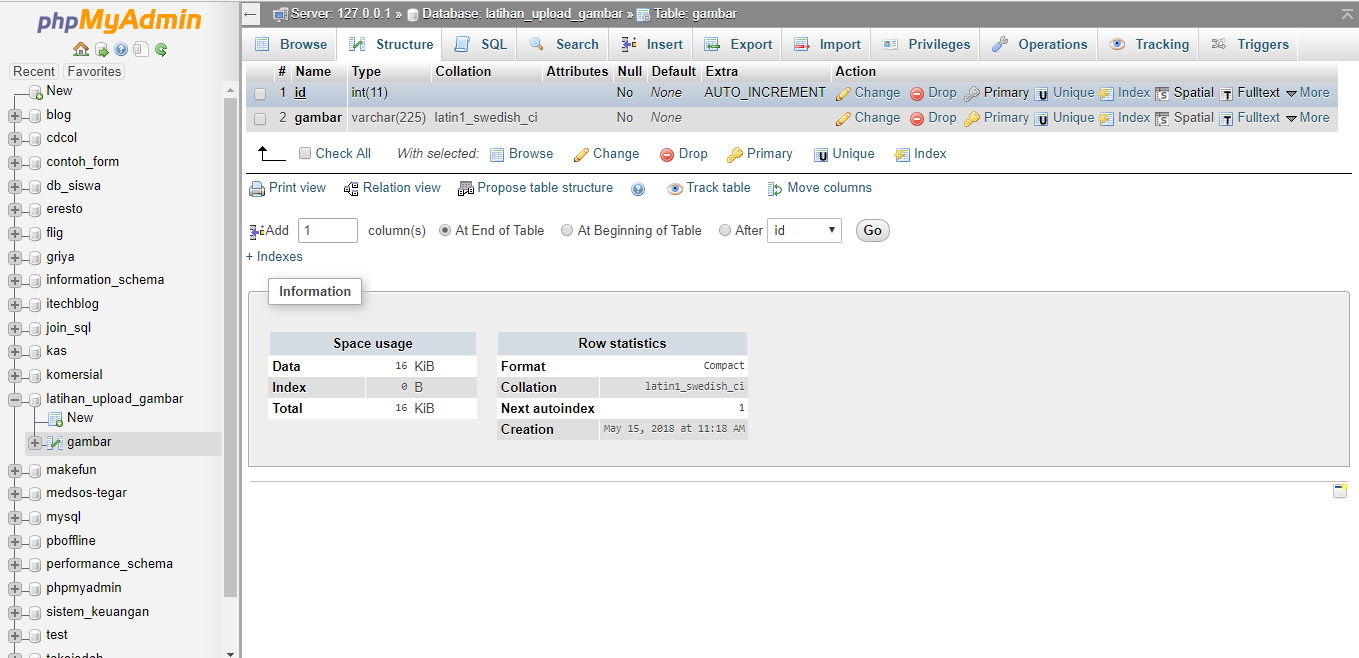Expand the gambar table node

pos(35,443)
